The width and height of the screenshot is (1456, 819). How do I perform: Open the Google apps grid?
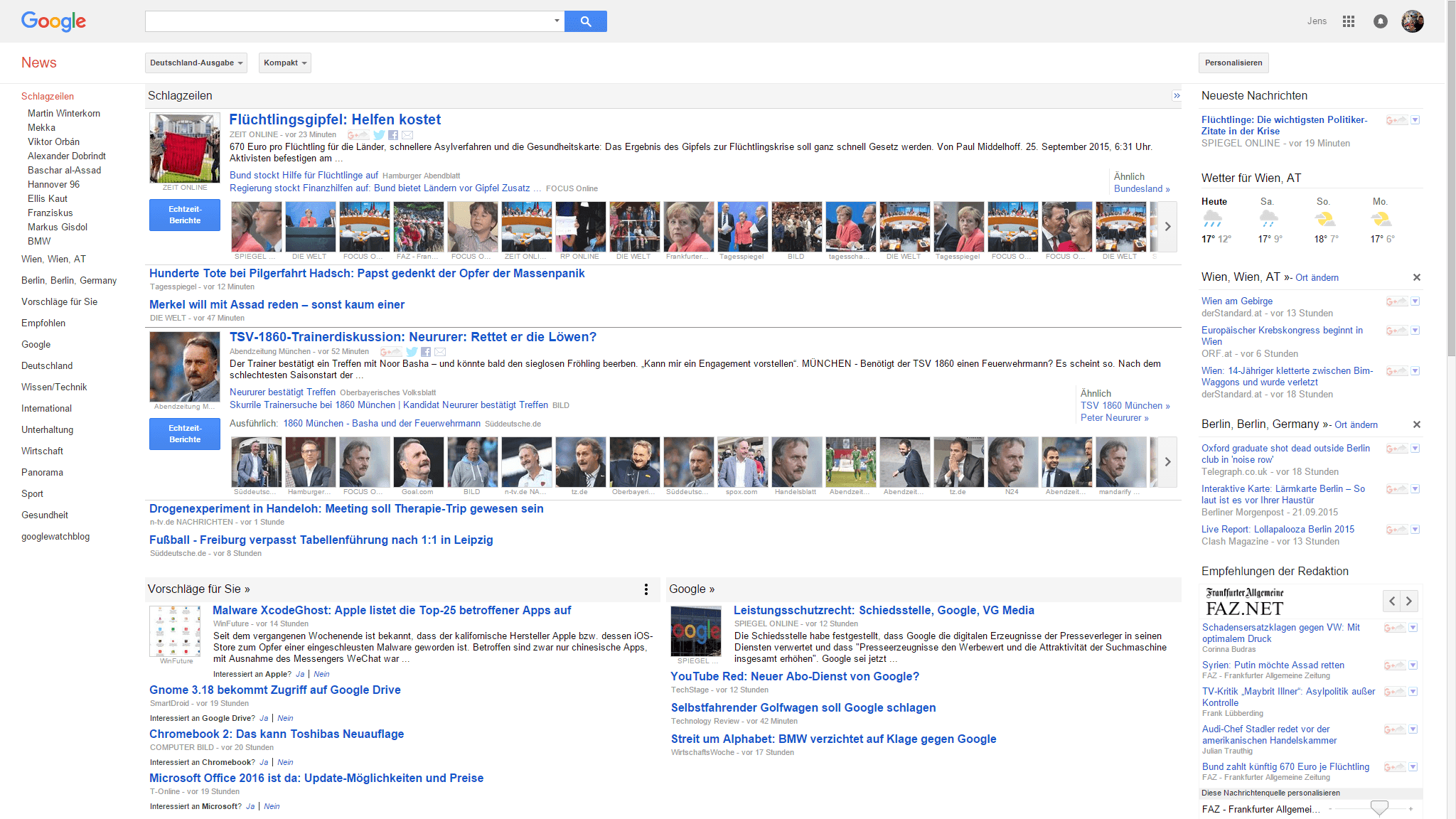coord(1348,21)
